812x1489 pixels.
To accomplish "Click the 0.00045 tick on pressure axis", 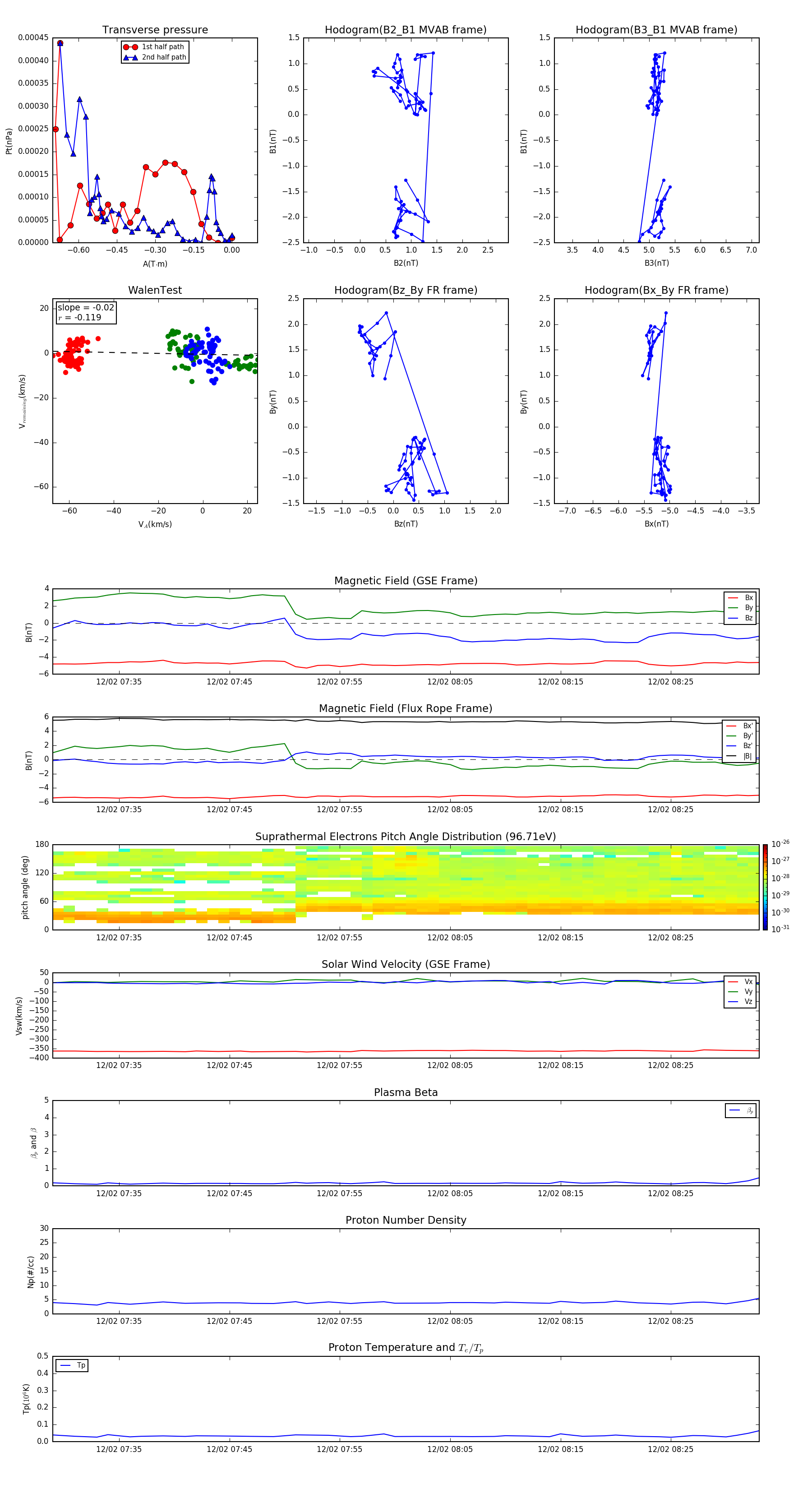I will [33, 37].
